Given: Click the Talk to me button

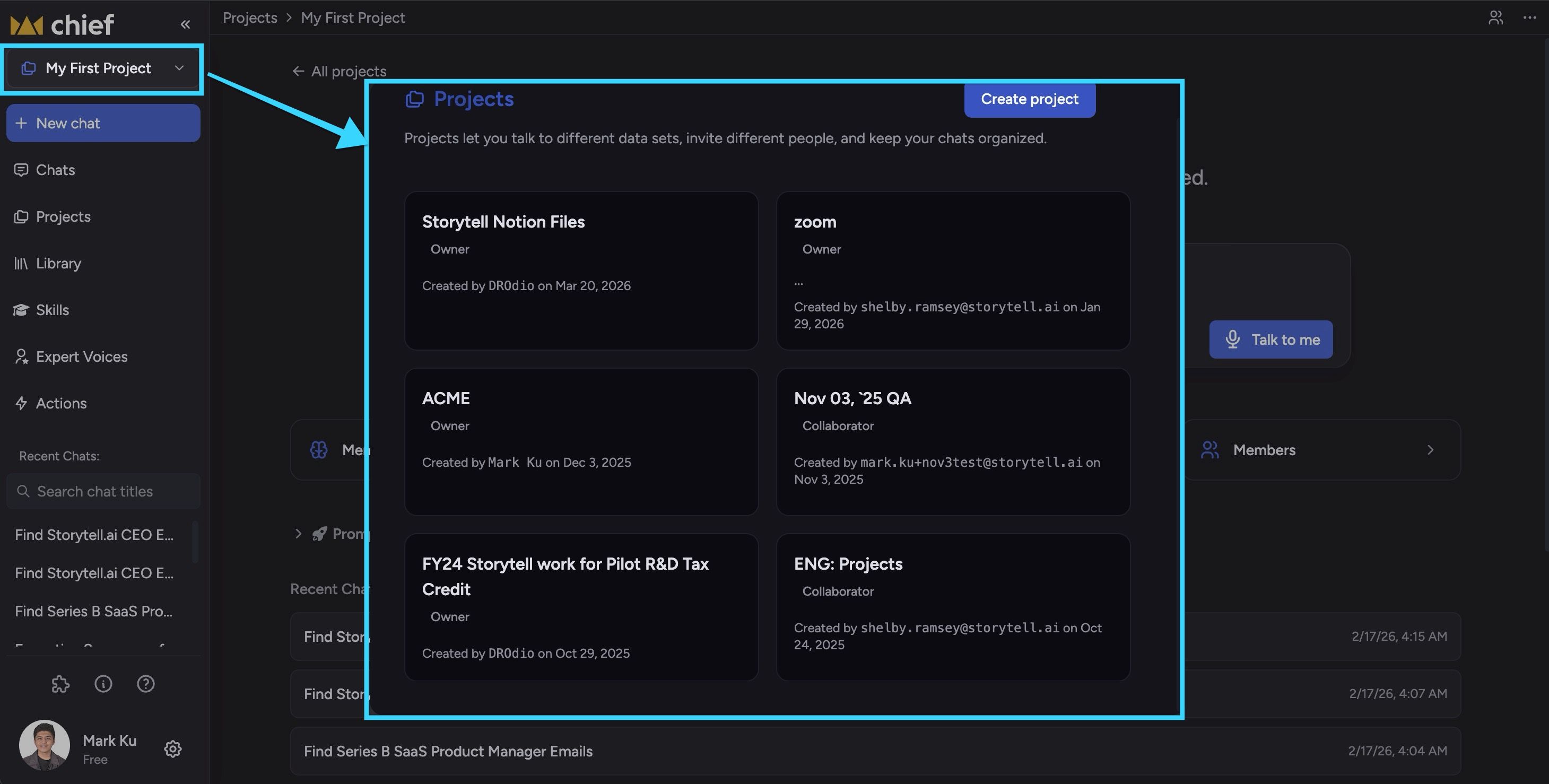Looking at the screenshot, I should click(x=1270, y=339).
